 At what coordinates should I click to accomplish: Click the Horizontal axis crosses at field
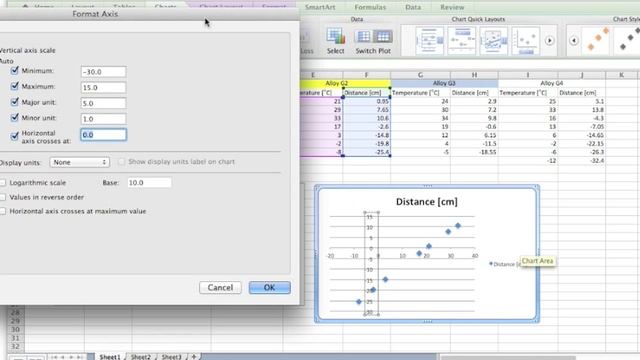tap(103, 135)
